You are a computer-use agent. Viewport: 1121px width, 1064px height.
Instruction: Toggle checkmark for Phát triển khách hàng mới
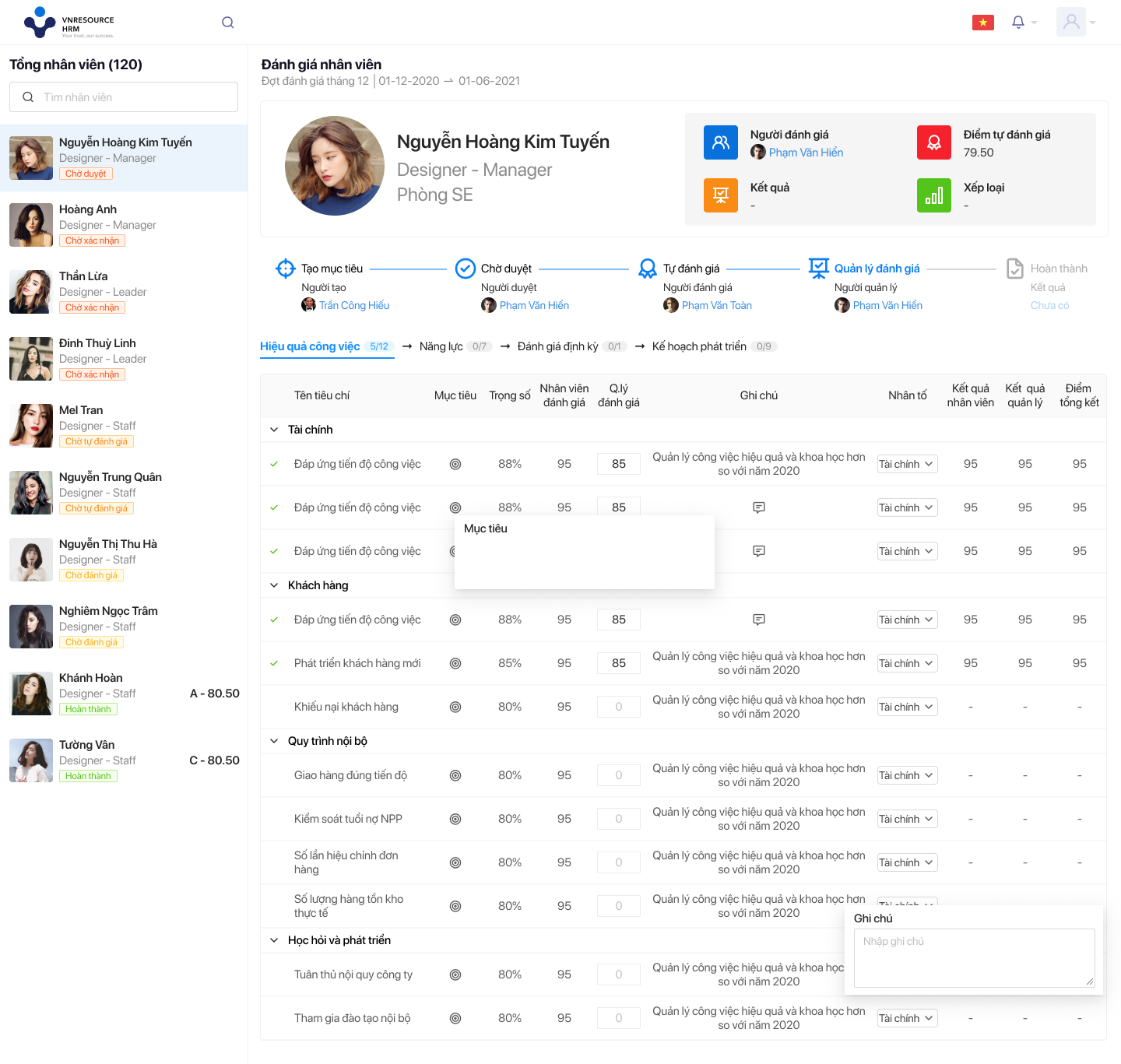274,663
